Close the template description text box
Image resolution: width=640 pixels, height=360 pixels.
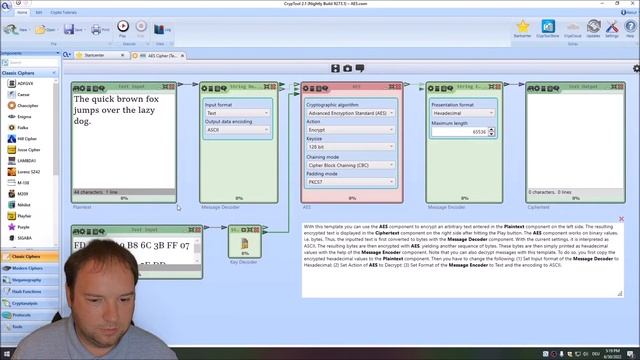[621, 219]
